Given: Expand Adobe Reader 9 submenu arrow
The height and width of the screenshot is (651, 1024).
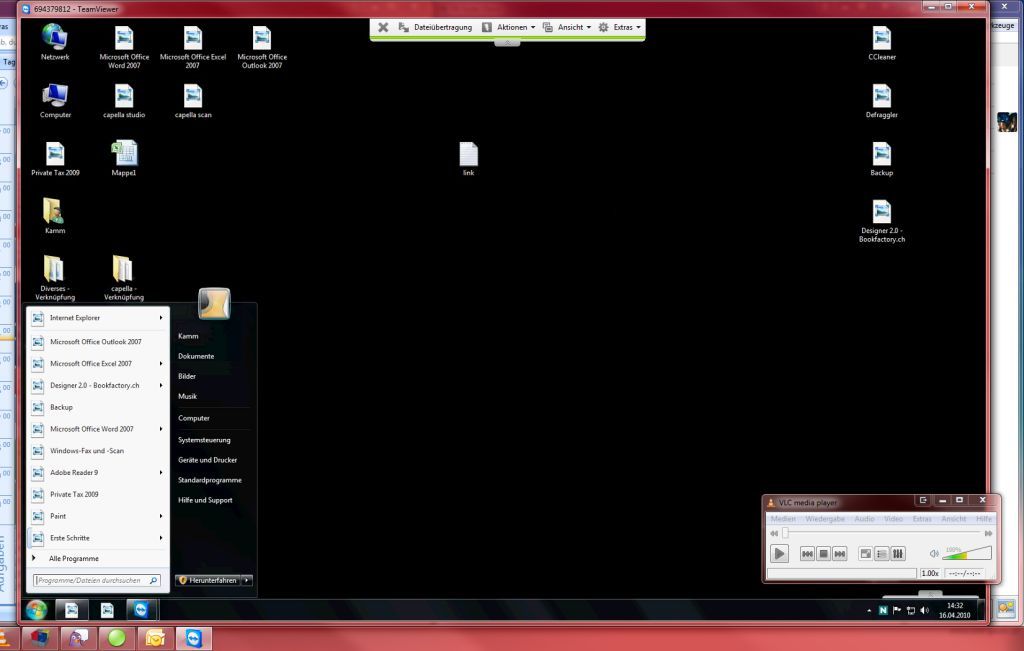Looking at the screenshot, I should [161, 473].
